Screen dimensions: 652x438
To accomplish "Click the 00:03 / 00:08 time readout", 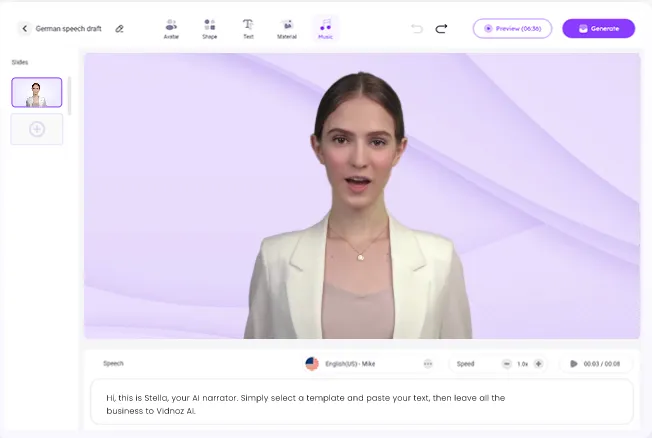I will click(x=602, y=364).
